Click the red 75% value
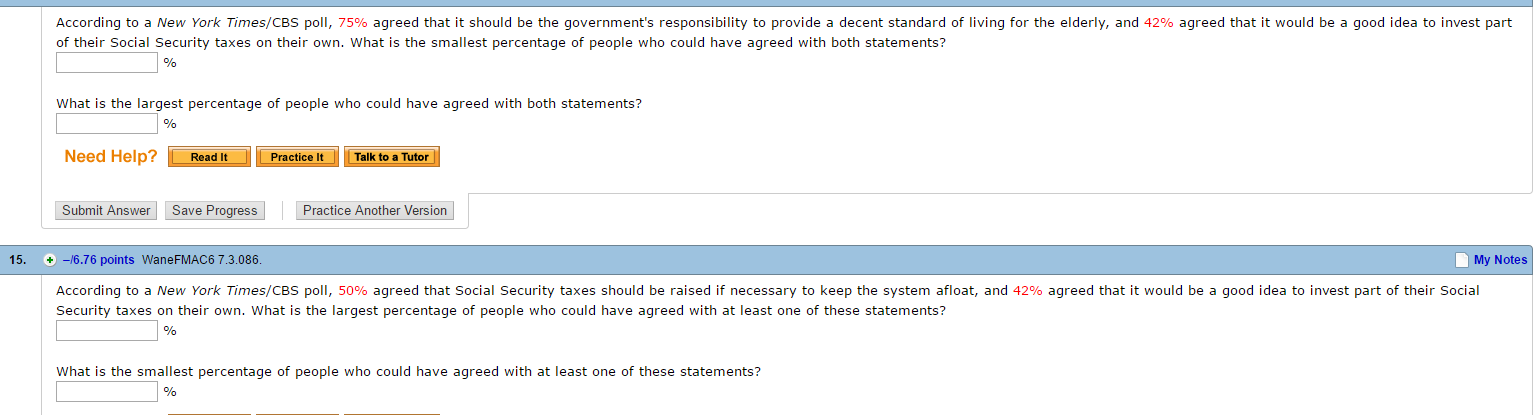Screen dimensions: 1538x415 point(353,22)
